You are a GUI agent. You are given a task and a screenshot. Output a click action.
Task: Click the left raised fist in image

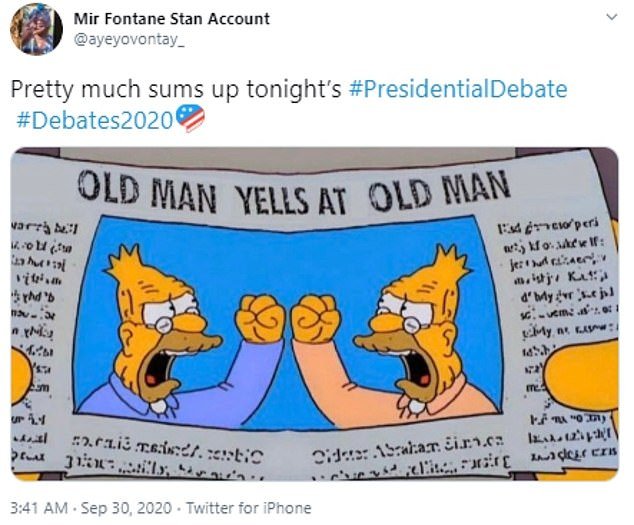click(x=260, y=318)
